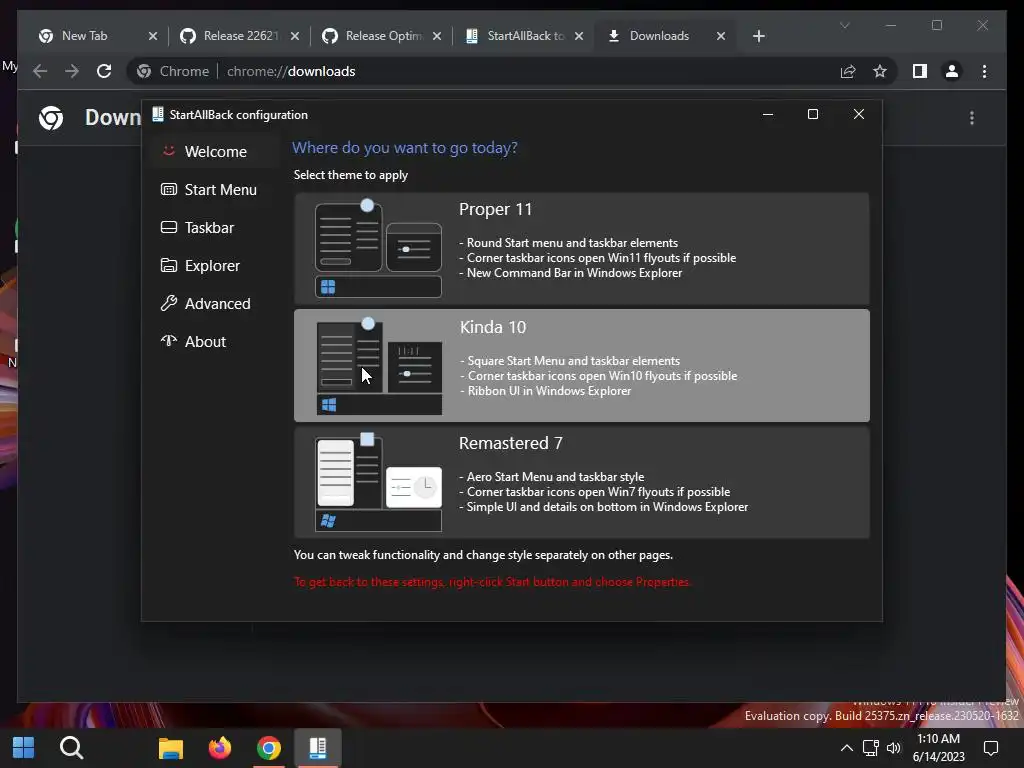Close the StartAllBack browser tab
The image size is (1024, 768).
pos(579,36)
